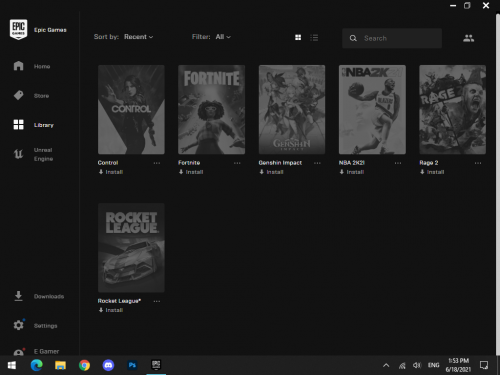The image size is (500, 375).
Task: Open the Control game cover
Action: [x=131, y=109]
